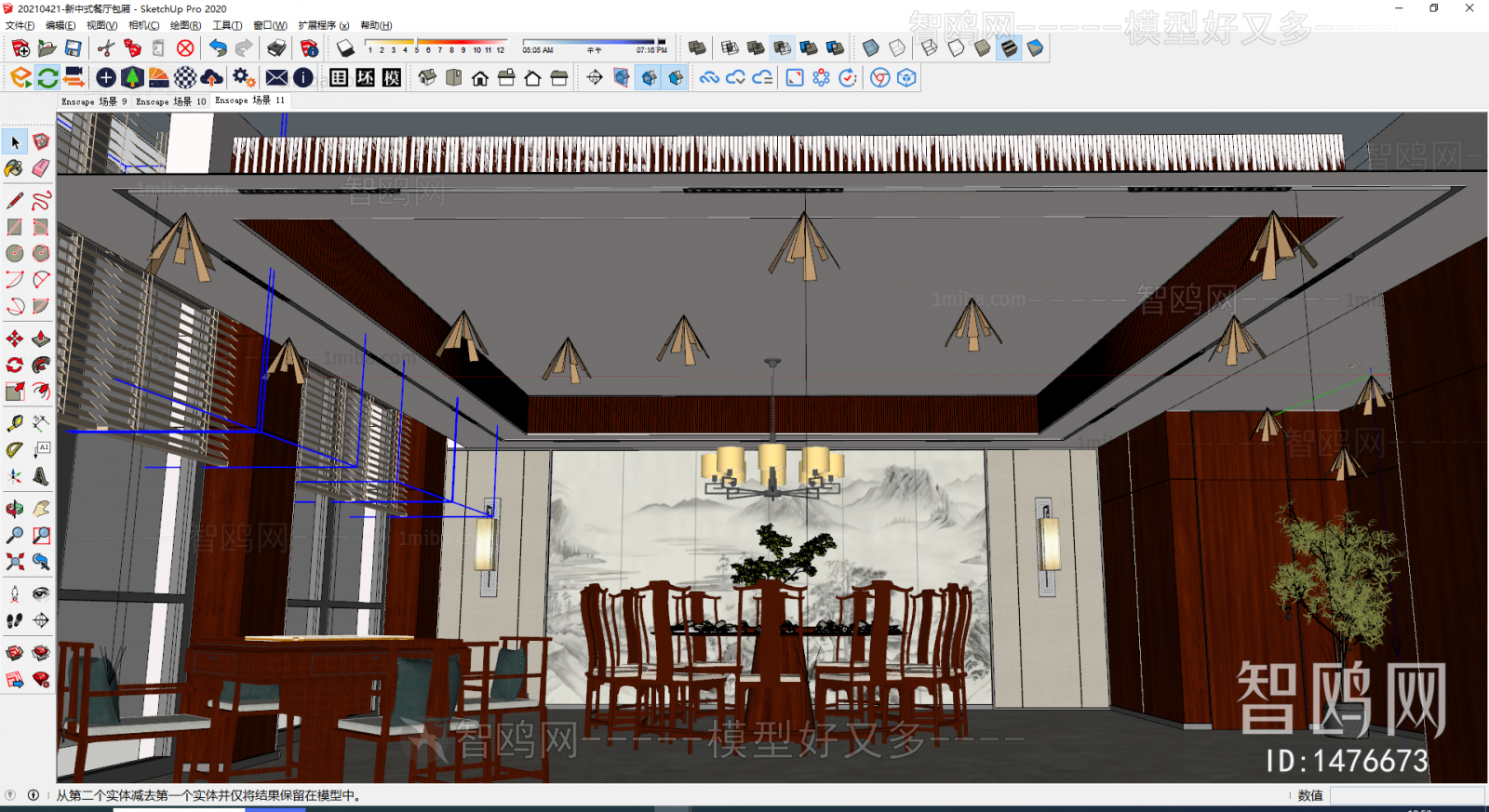Open the 扩展程序 menu
This screenshot has width=1489, height=812.
point(324,25)
